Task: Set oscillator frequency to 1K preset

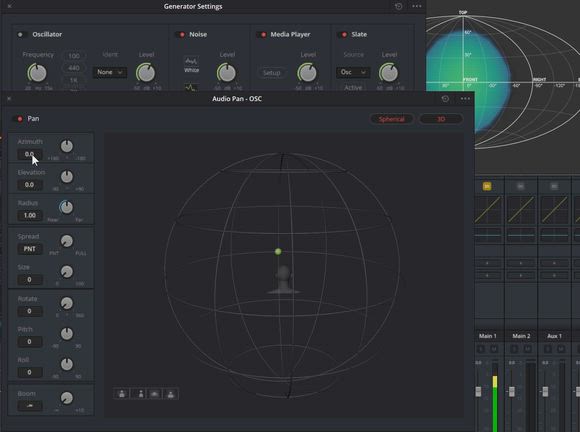Action: (74, 80)
